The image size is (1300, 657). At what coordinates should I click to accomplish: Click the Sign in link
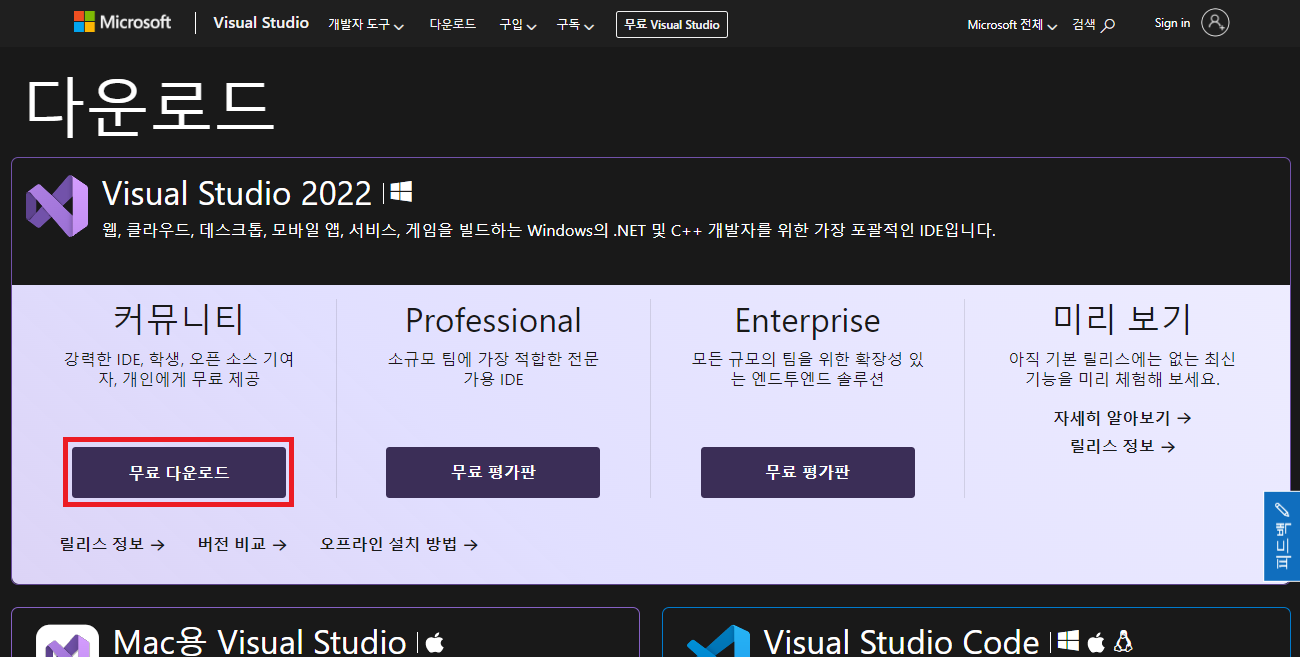(1172, 23)
